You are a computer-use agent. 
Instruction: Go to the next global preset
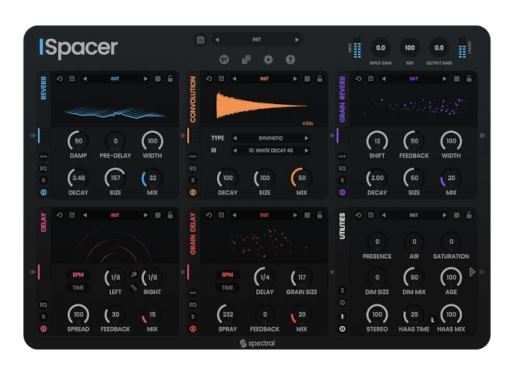pos(297,40)
